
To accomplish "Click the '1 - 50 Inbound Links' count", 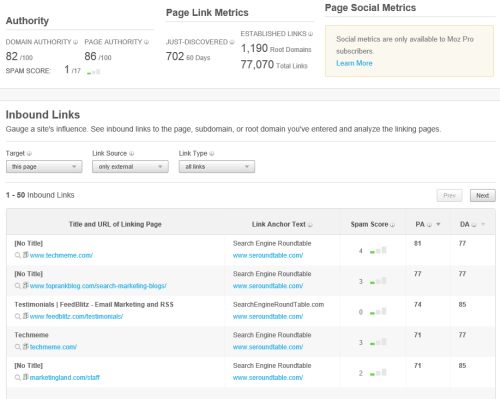I will pyautogui.click(x=40, y=195).
